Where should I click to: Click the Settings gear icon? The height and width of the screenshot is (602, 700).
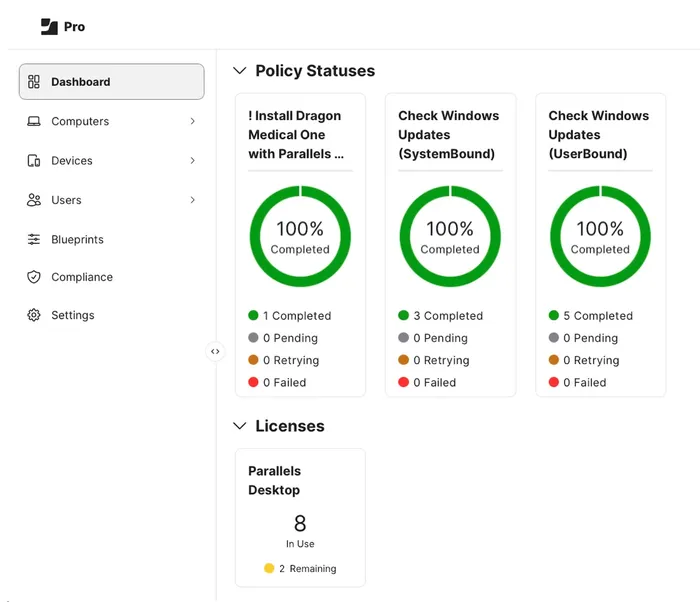[34, 315]
